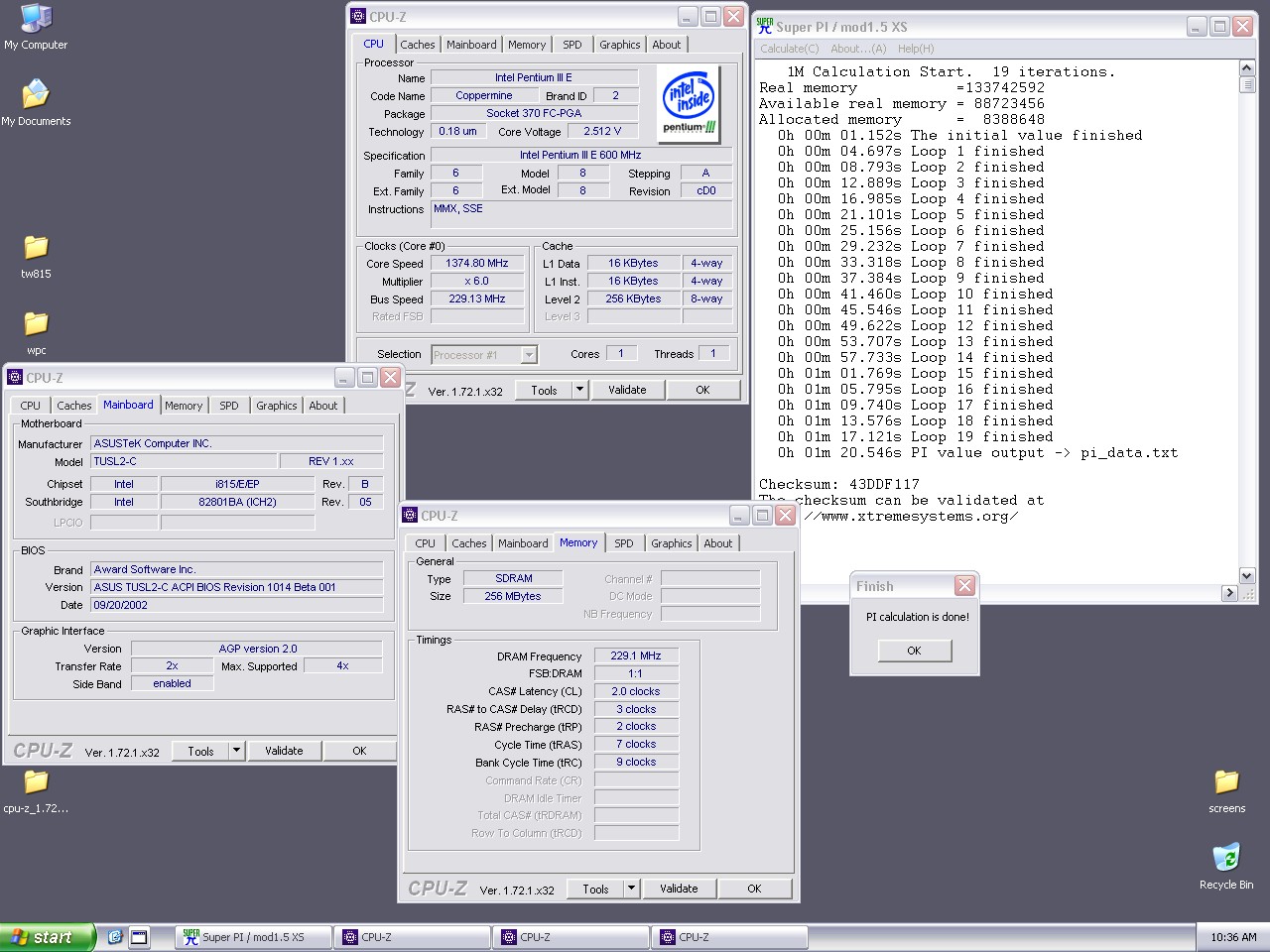Image resolution: width=1270 pixels, height=952 pixels.
Task: Click the Intel Inside Pentium III logo
Action: click(689, 103)
